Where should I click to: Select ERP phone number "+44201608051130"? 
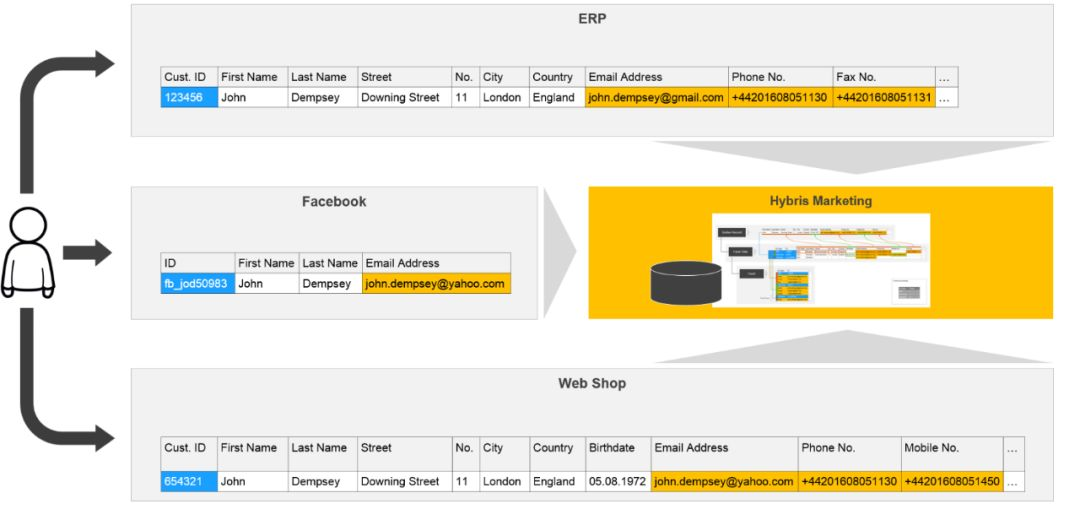(x=780, y=98)
